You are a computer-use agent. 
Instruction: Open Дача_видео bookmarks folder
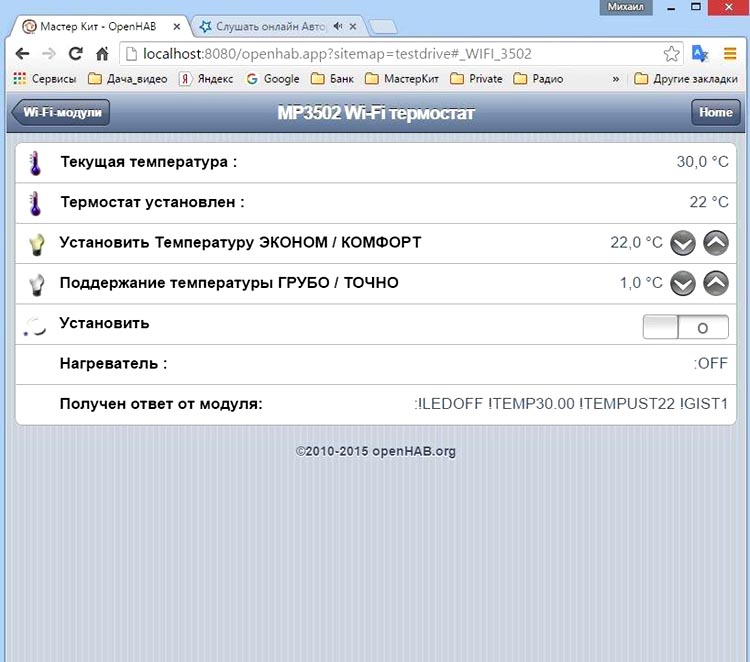pos(128,78)
